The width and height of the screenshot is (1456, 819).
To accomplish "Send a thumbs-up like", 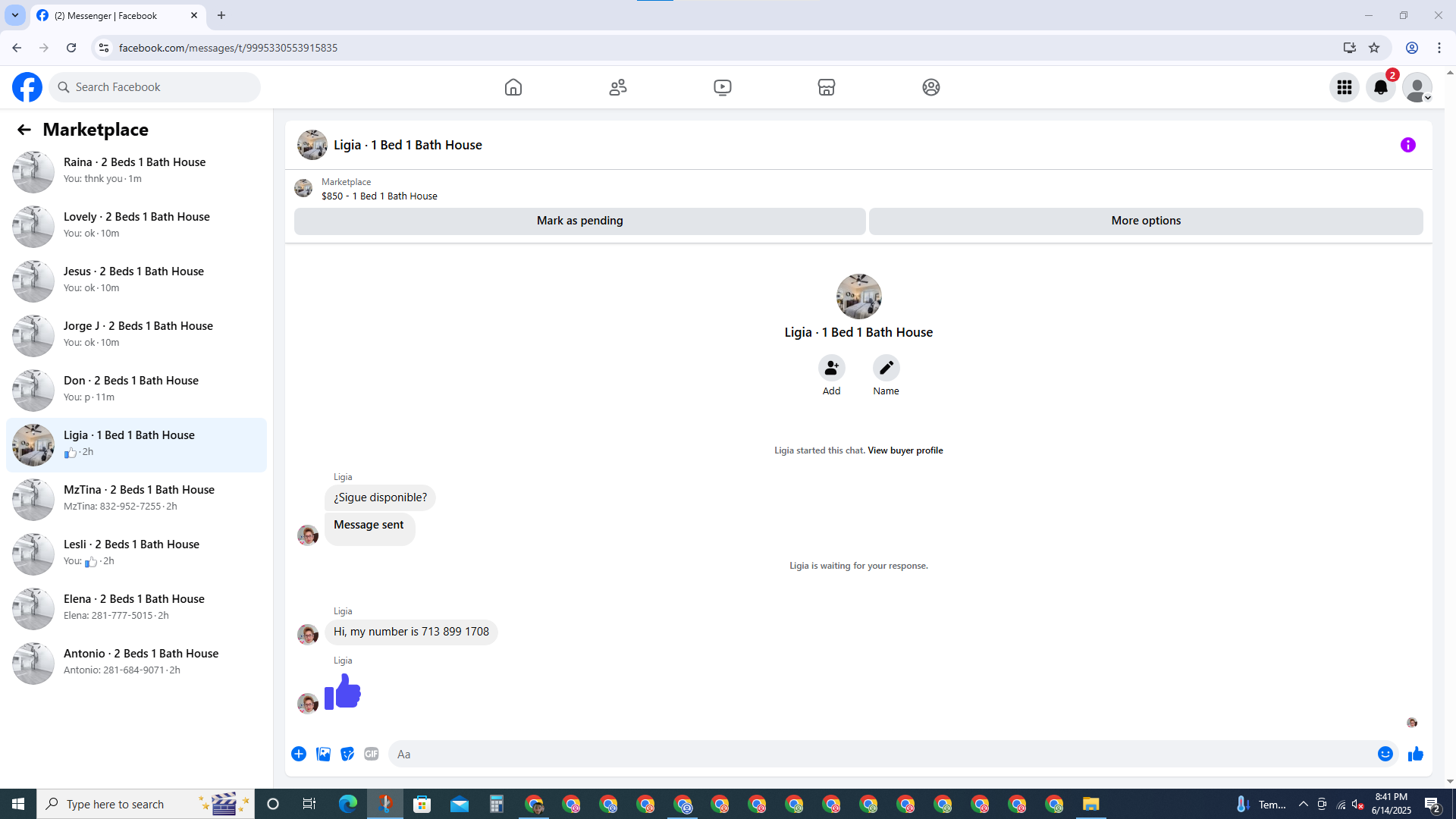I will pos(1416,754).
